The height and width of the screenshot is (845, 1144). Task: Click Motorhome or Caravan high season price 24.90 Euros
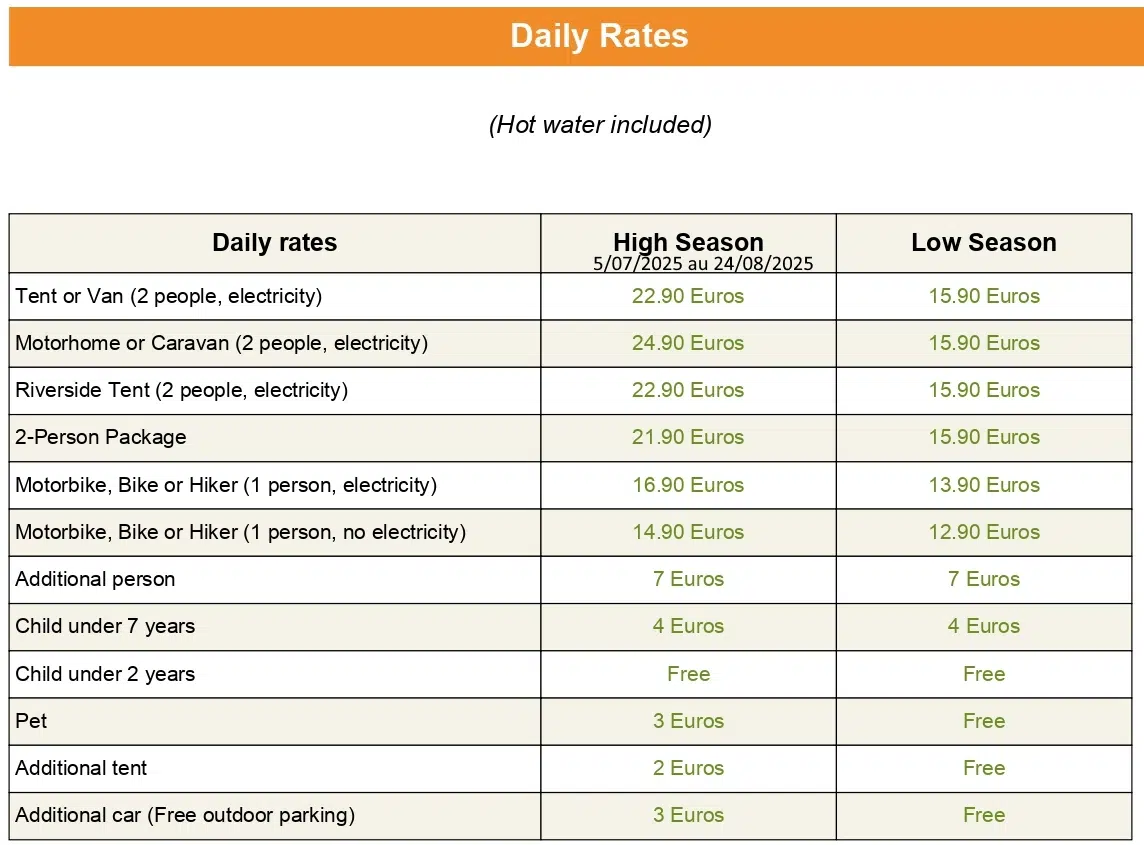click(x=688, y=343)
